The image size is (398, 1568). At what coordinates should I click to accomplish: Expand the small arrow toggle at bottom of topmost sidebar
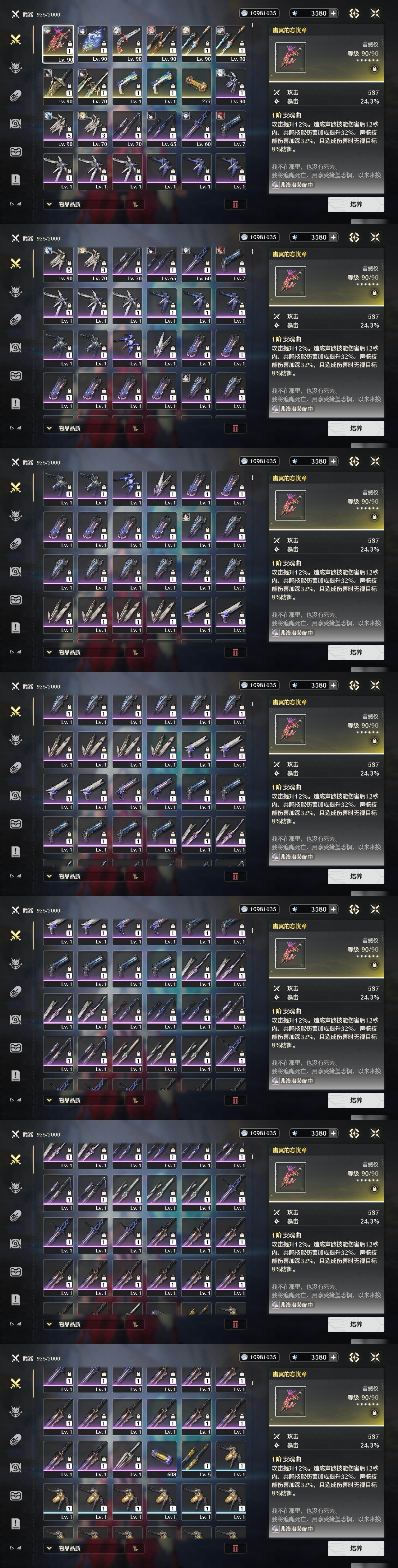16,204
